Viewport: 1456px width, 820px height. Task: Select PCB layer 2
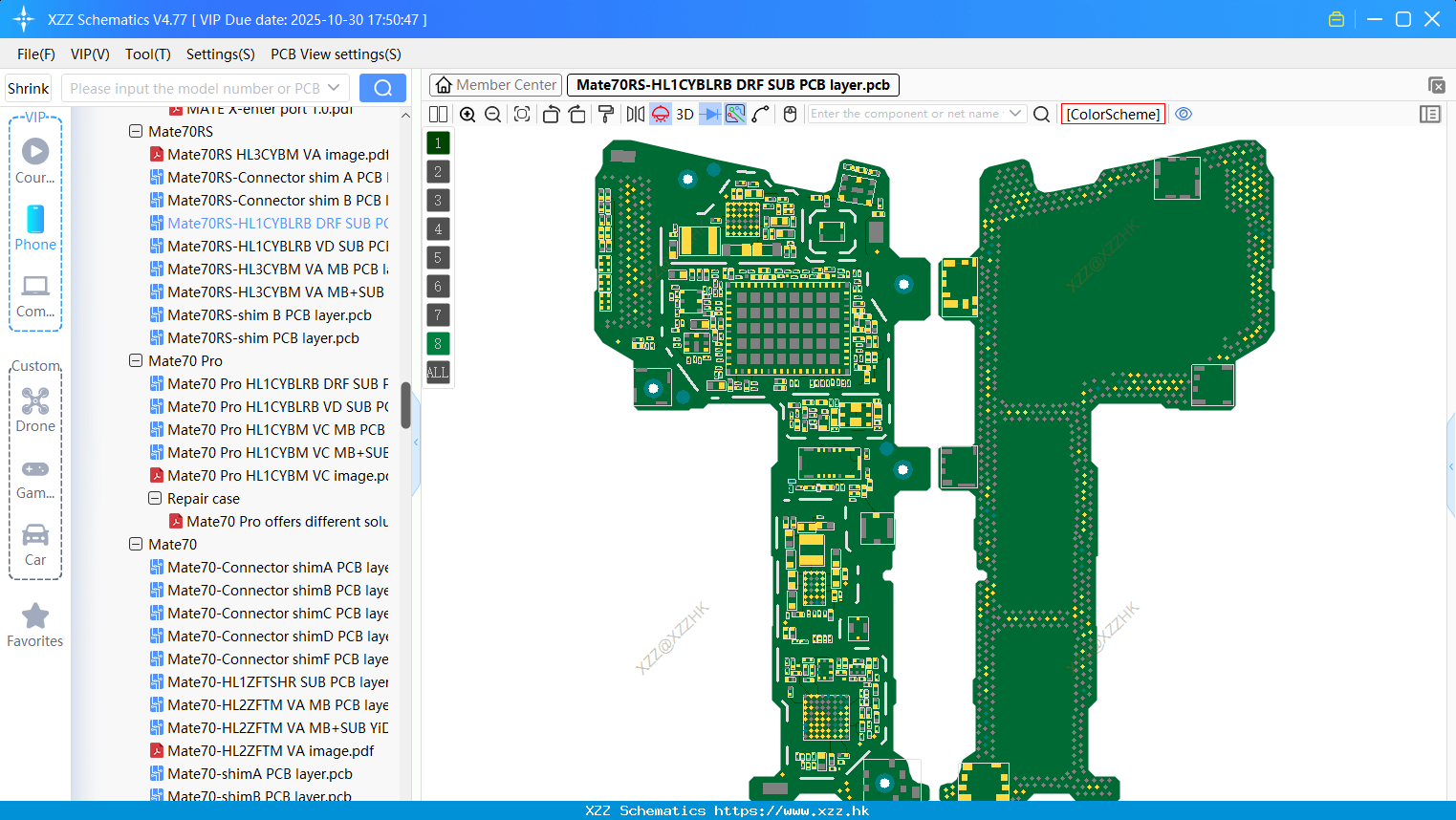point(438,172)
